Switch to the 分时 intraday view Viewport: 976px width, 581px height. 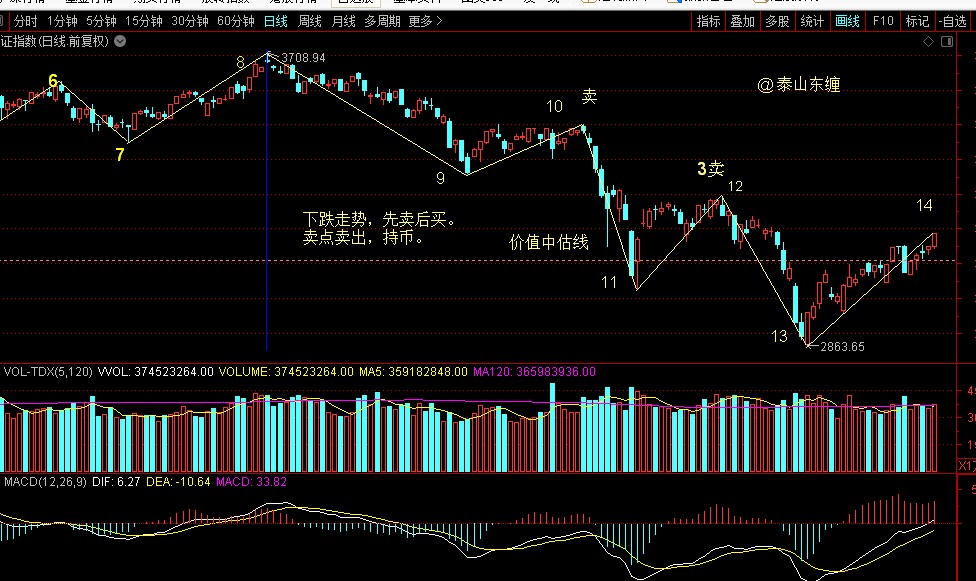[x=26, y=21]
